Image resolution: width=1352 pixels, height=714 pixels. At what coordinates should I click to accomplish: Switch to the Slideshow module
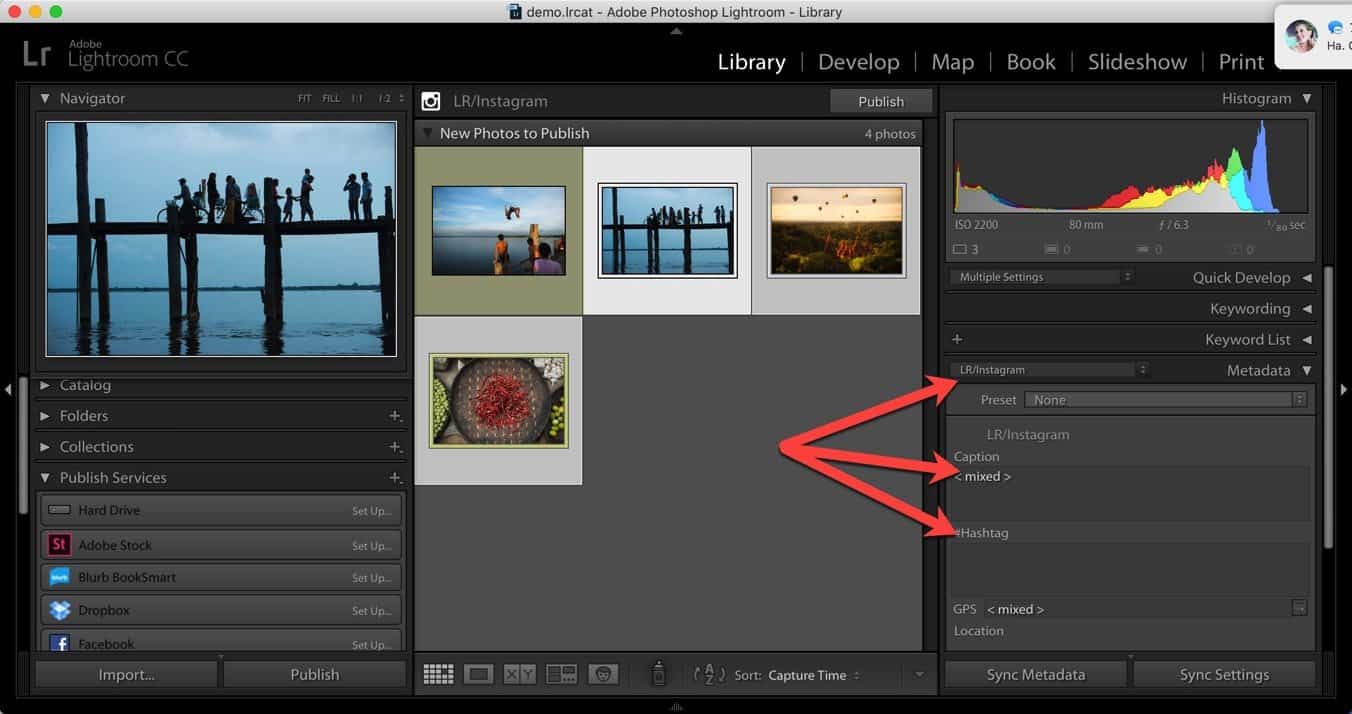[x=1138, y=62]
